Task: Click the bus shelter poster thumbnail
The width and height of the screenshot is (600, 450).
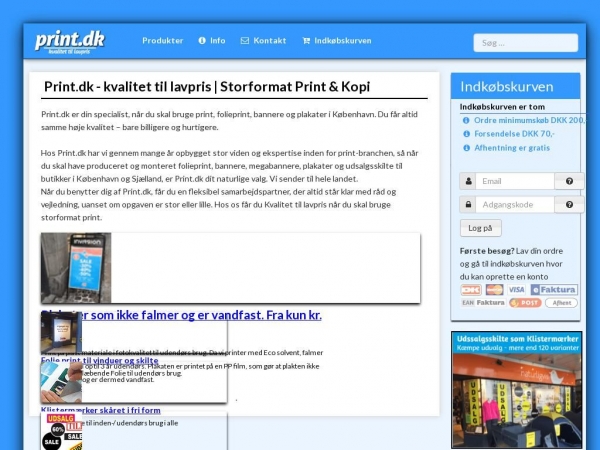Action: (x=61, y=333)
